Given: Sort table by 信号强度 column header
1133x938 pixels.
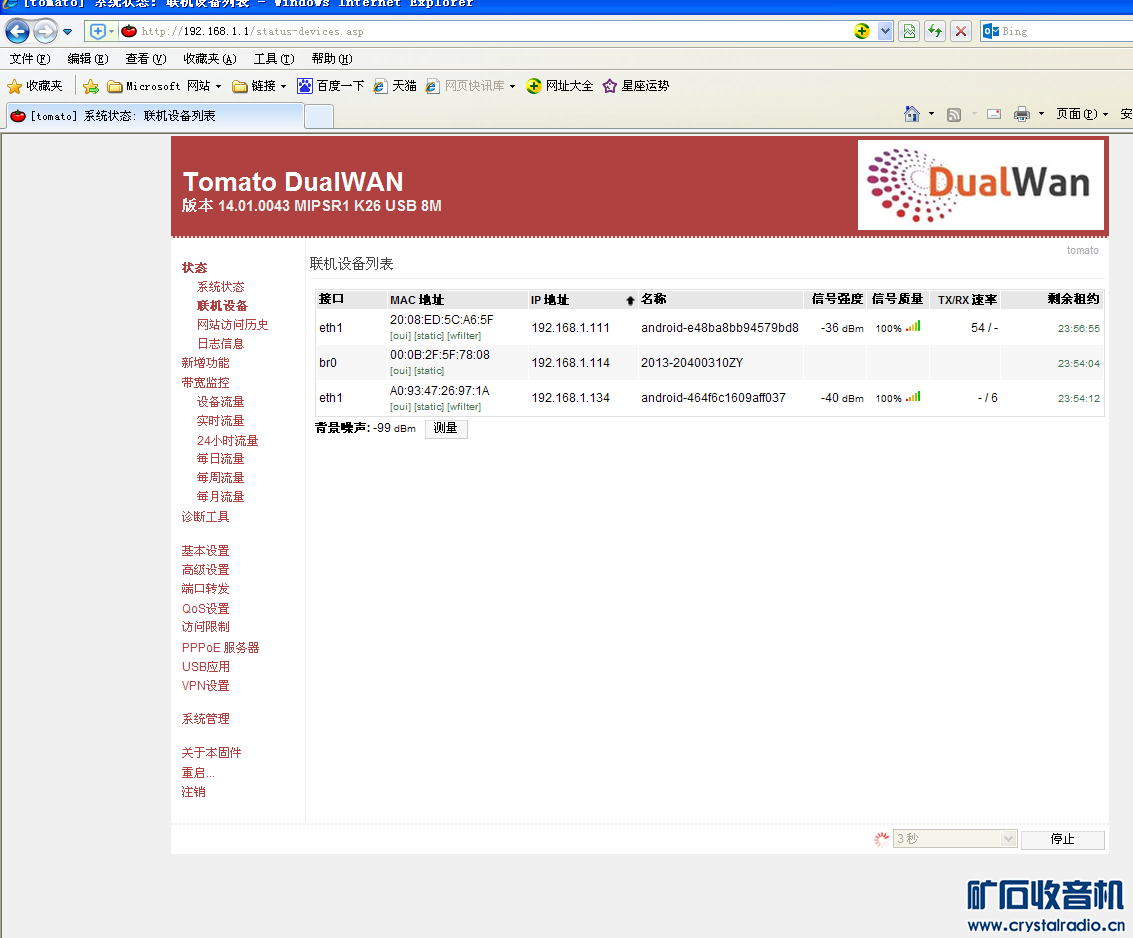Looking at the screenshot, I should pyautogui.click(x=837, y=299).
